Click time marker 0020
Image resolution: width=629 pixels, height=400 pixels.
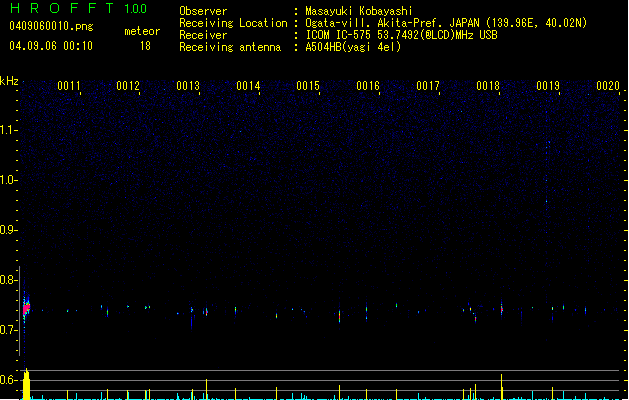pos(608,86)
